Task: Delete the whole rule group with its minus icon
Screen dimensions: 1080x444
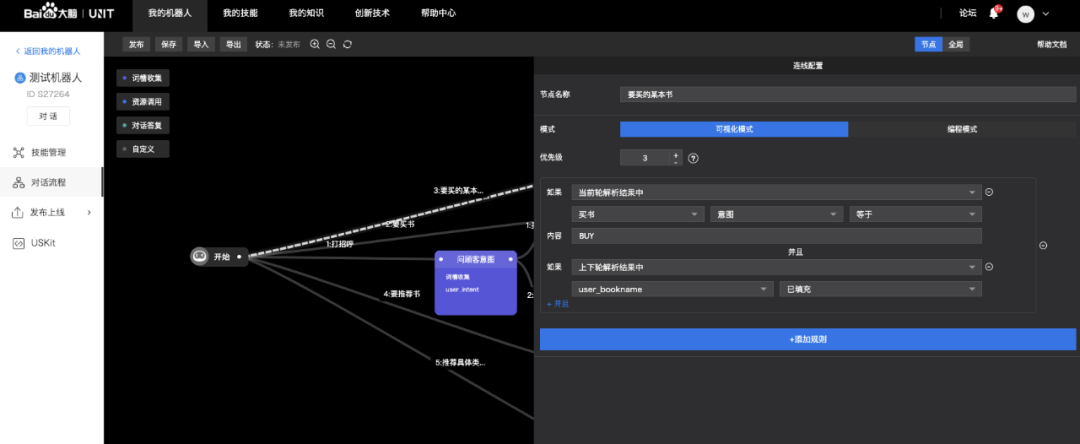Action: [1043, 245]
